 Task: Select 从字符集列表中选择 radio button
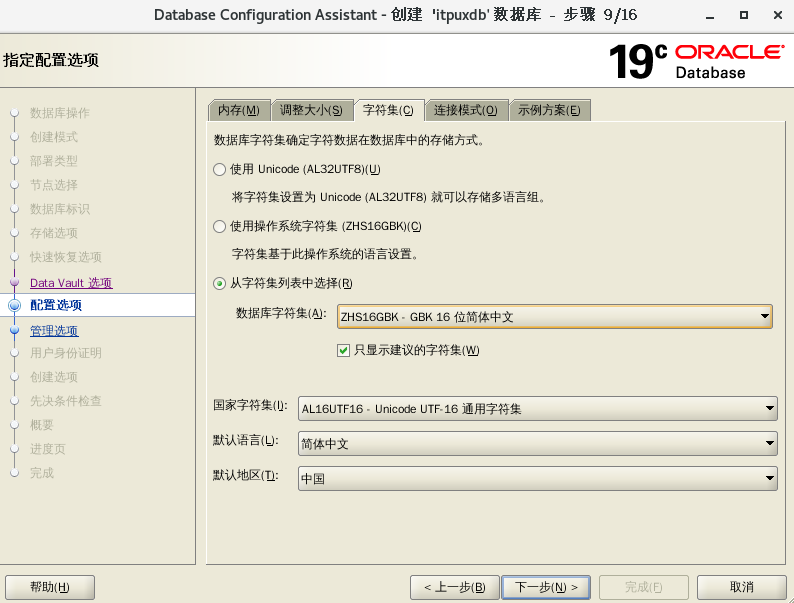(x=219, y=284)
